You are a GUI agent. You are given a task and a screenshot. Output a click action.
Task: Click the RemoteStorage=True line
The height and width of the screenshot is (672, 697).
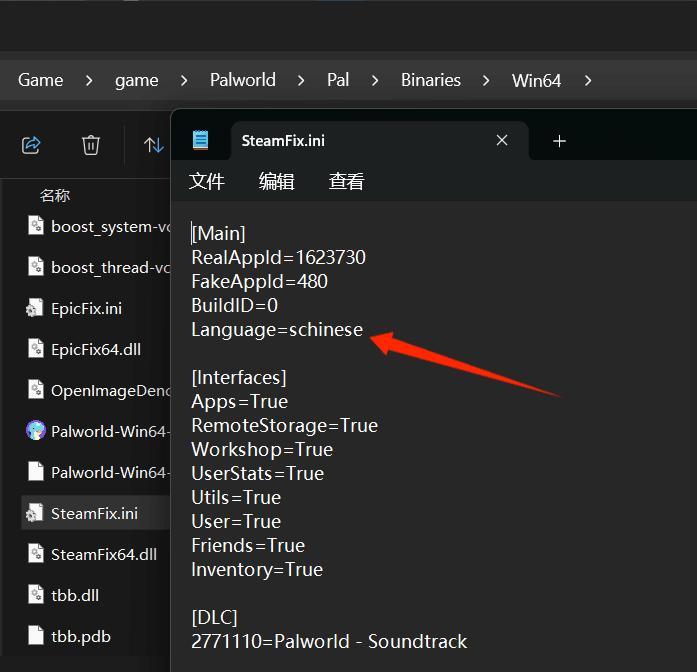tap(284, 426)
